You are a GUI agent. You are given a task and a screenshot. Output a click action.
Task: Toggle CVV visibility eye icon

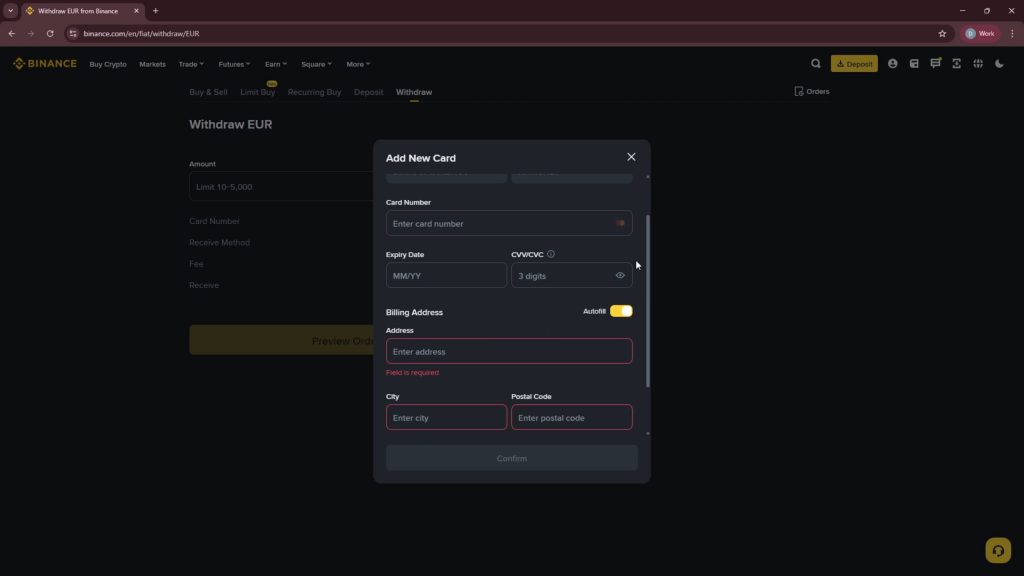click(620, 276)
